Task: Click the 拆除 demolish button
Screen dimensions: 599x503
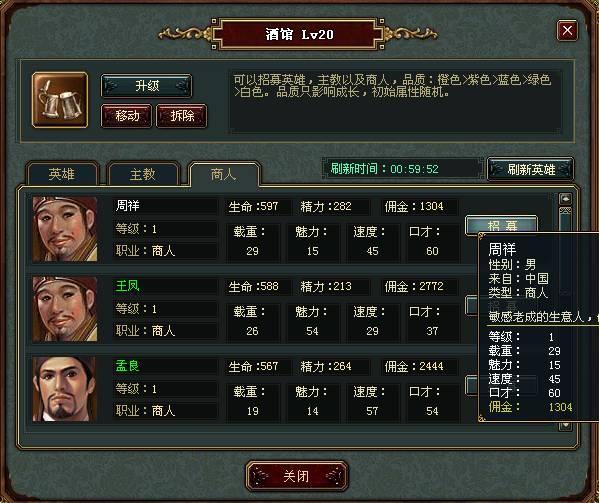Action: point(182,116)
